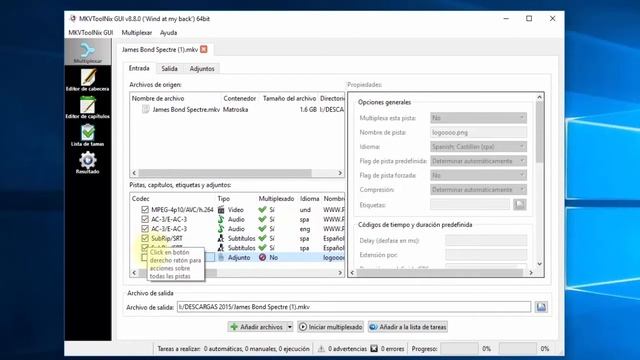Switch to the Adjuntos tab
640x360 pixels.
tap(202, 69)
